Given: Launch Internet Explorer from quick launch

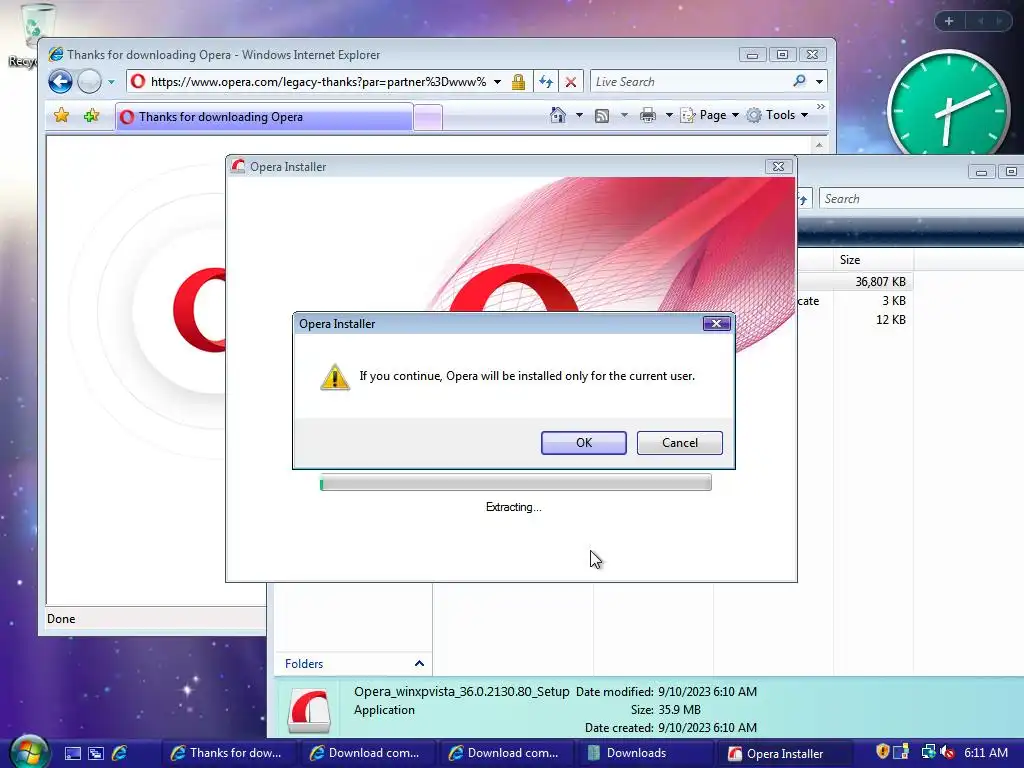Looking at the screenshot, I should [x=120, y=753].
